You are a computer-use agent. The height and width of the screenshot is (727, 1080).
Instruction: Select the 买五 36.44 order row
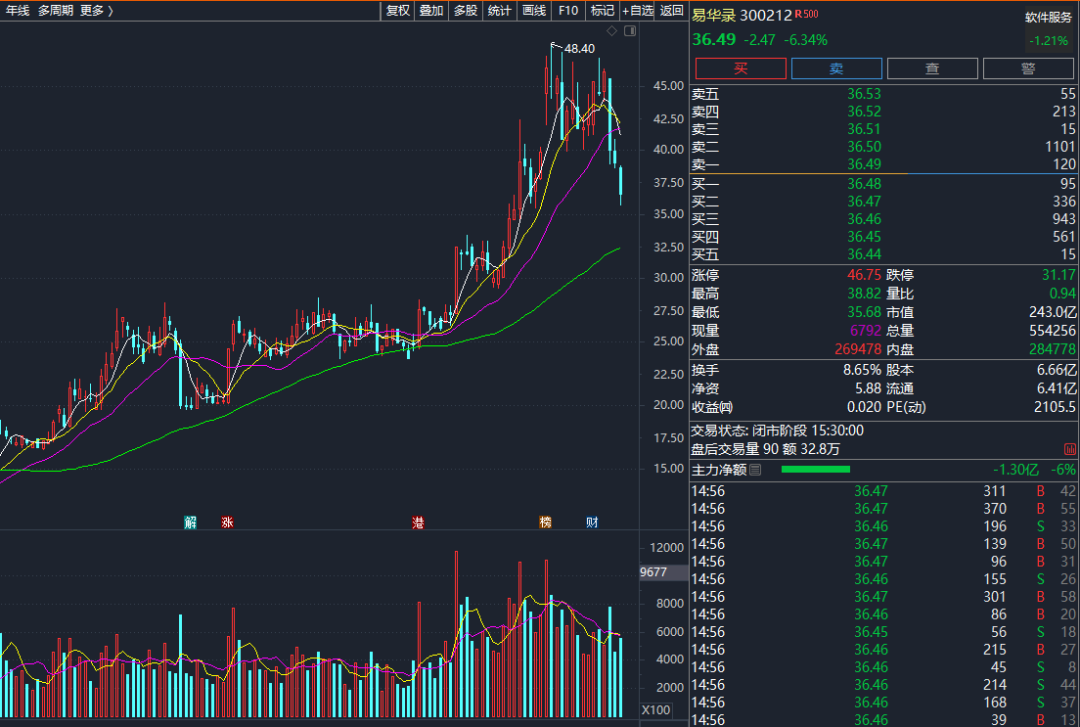pos(883,254)
